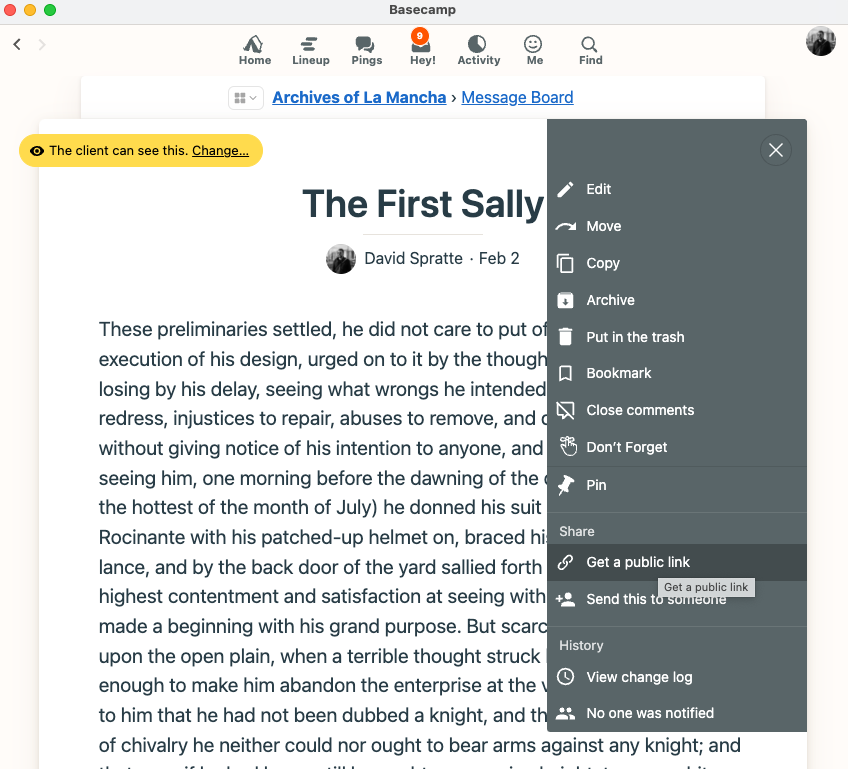This screenshot has height=769, width=848.
Task: Select Edit from the options menu
Action: (x=677, y=189)
